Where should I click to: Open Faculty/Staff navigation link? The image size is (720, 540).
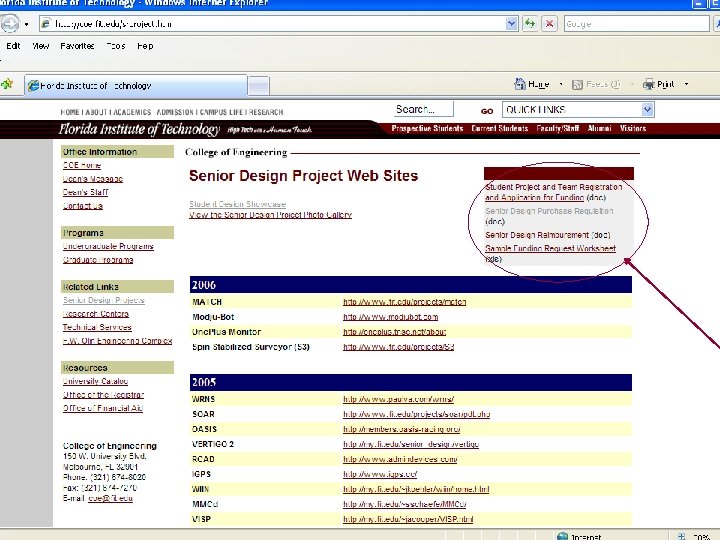(557, 129)
